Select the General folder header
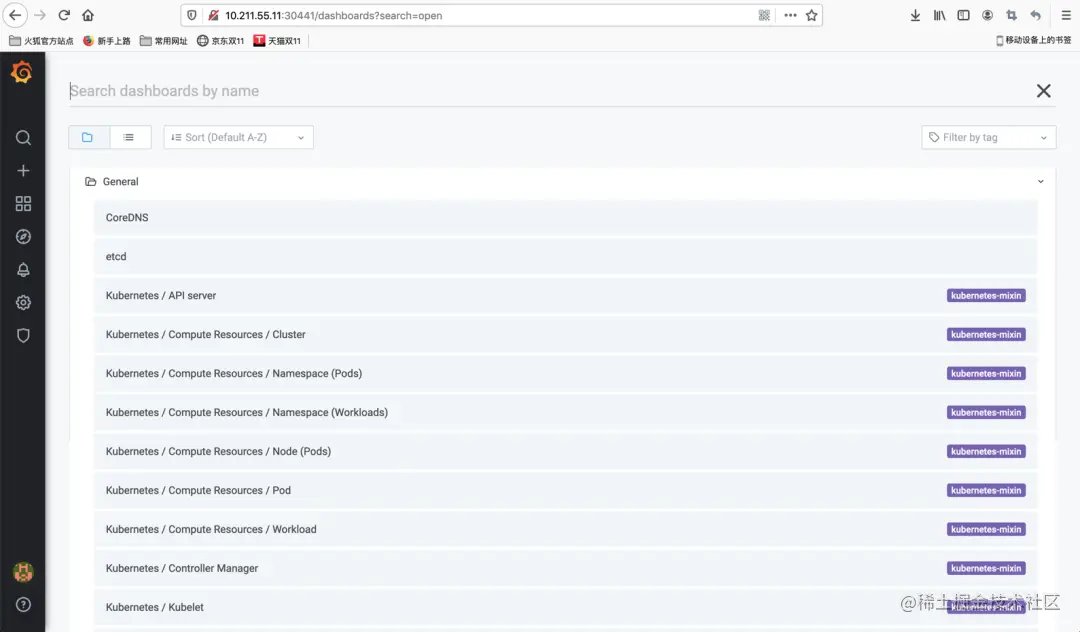1080x632 pixels. (x=563, y=182)
